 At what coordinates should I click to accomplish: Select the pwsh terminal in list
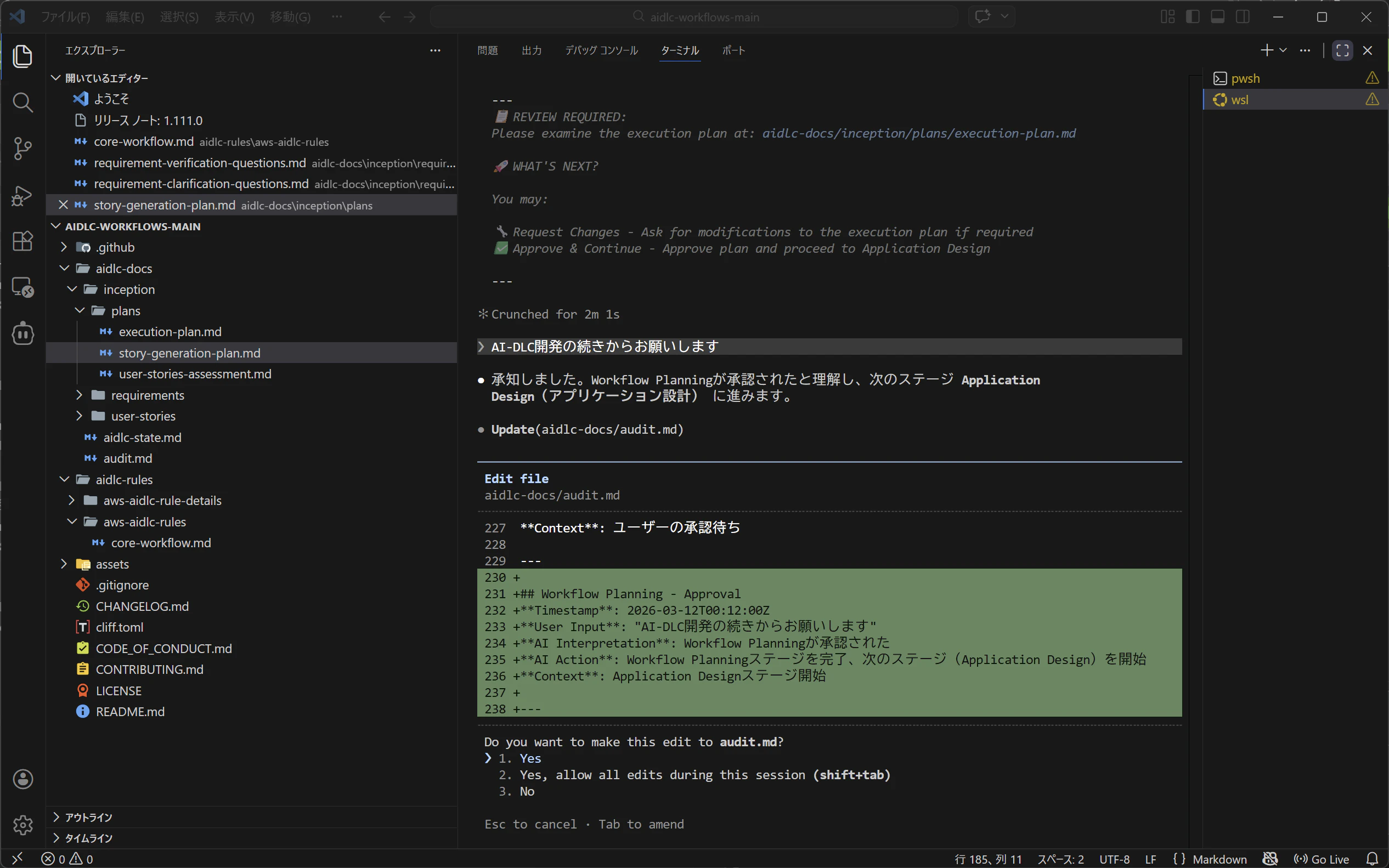(x=1295, y=78)
